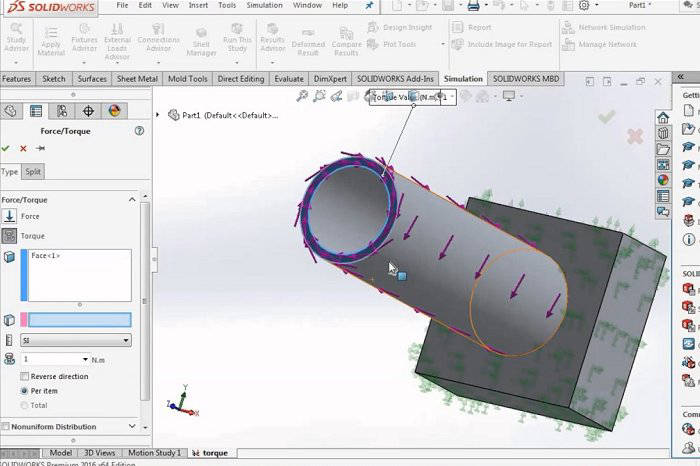Expand the Nonuniform Distribution section
700x466 pixels.
(x=132, y=426)
